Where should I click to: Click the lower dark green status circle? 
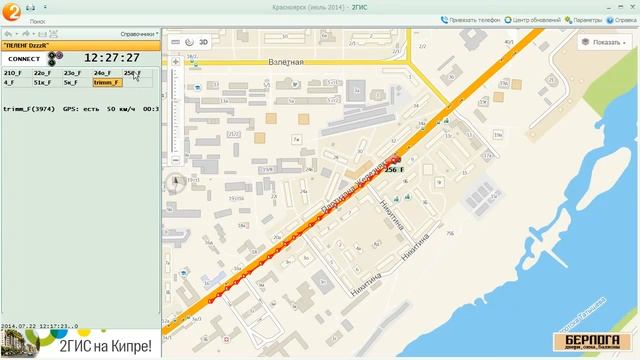click(x=52, y=62)
